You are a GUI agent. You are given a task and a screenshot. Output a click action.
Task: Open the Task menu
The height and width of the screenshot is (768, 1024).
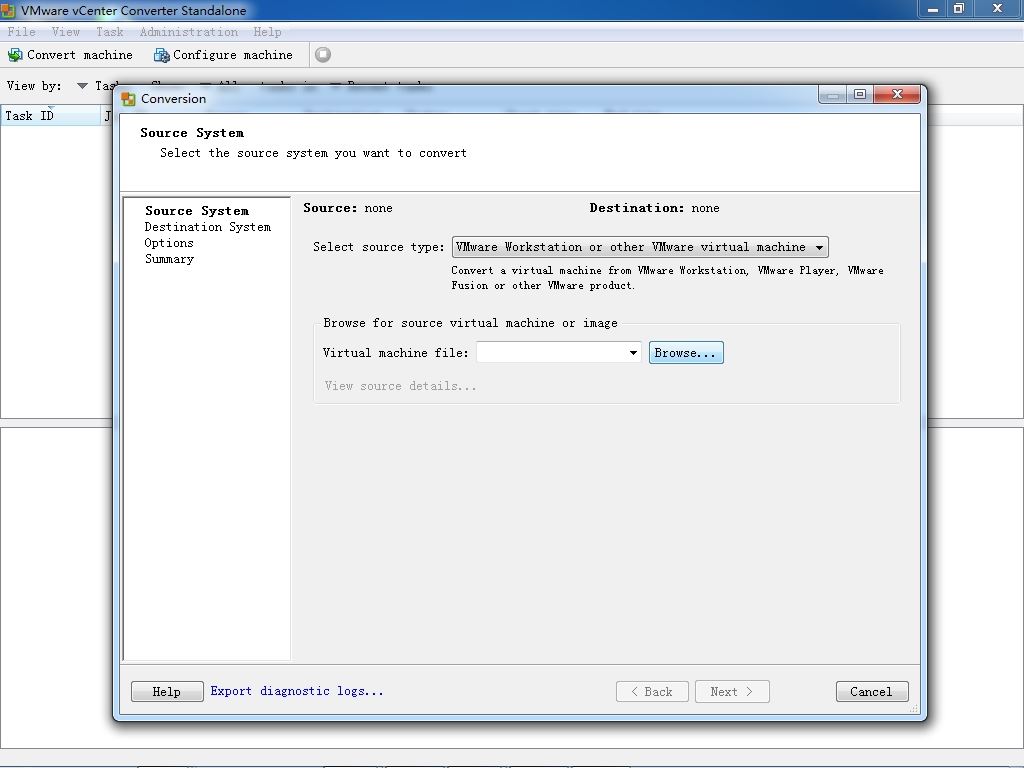pos(110,32)
